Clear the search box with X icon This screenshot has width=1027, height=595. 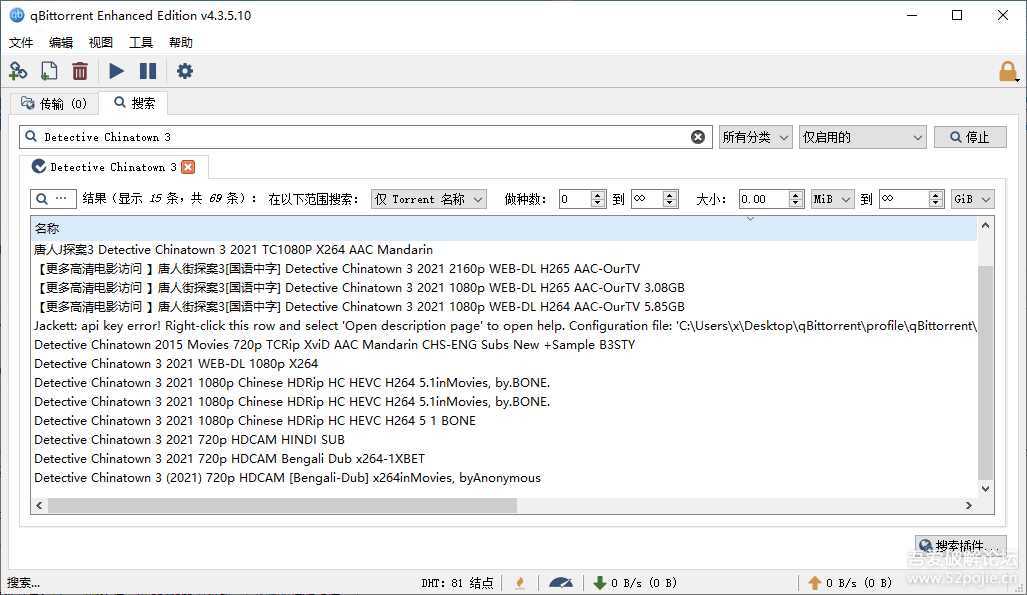point(698,137)
